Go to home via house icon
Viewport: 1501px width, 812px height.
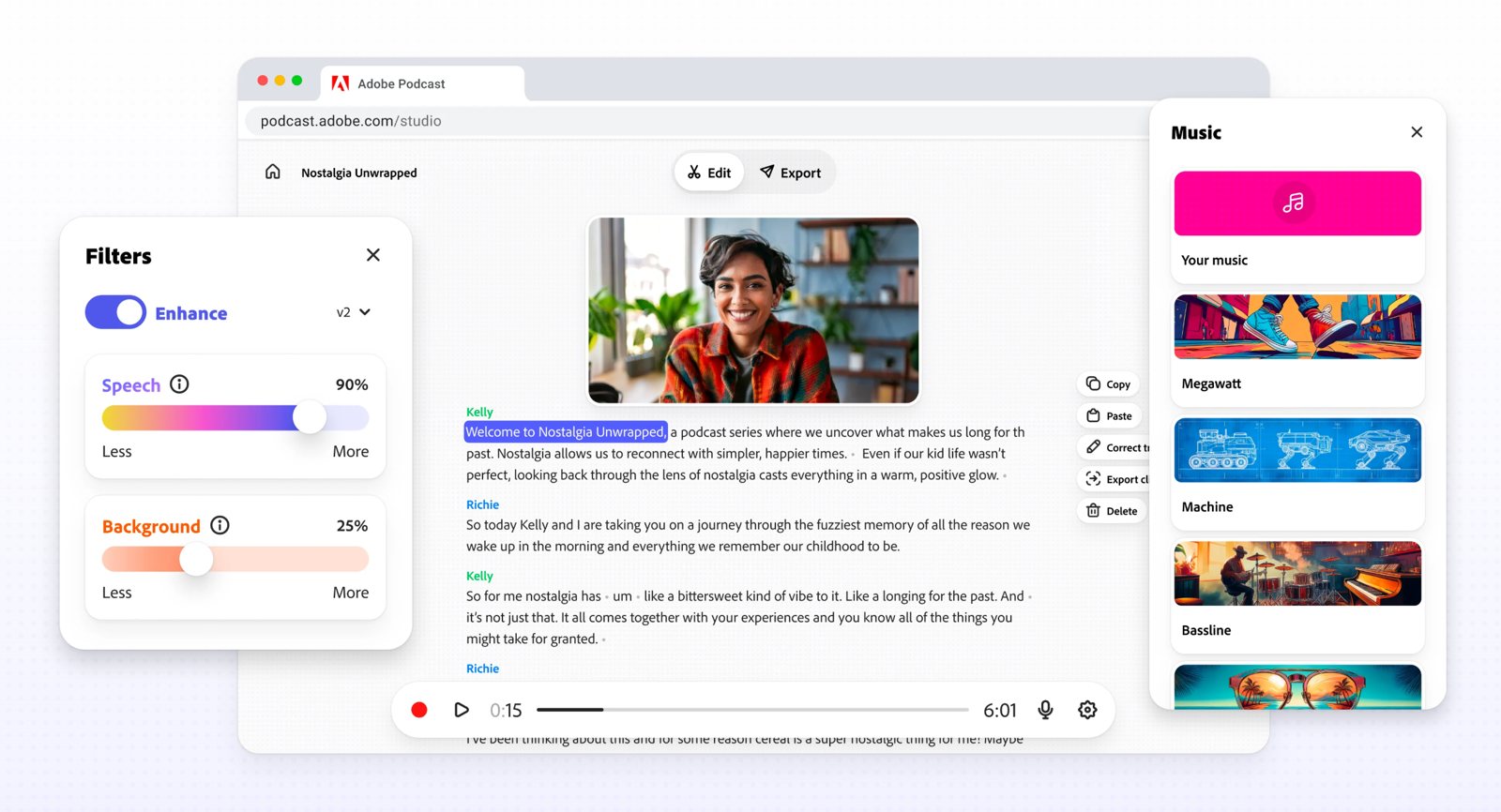pyautogui.click(x=272, y=172)
